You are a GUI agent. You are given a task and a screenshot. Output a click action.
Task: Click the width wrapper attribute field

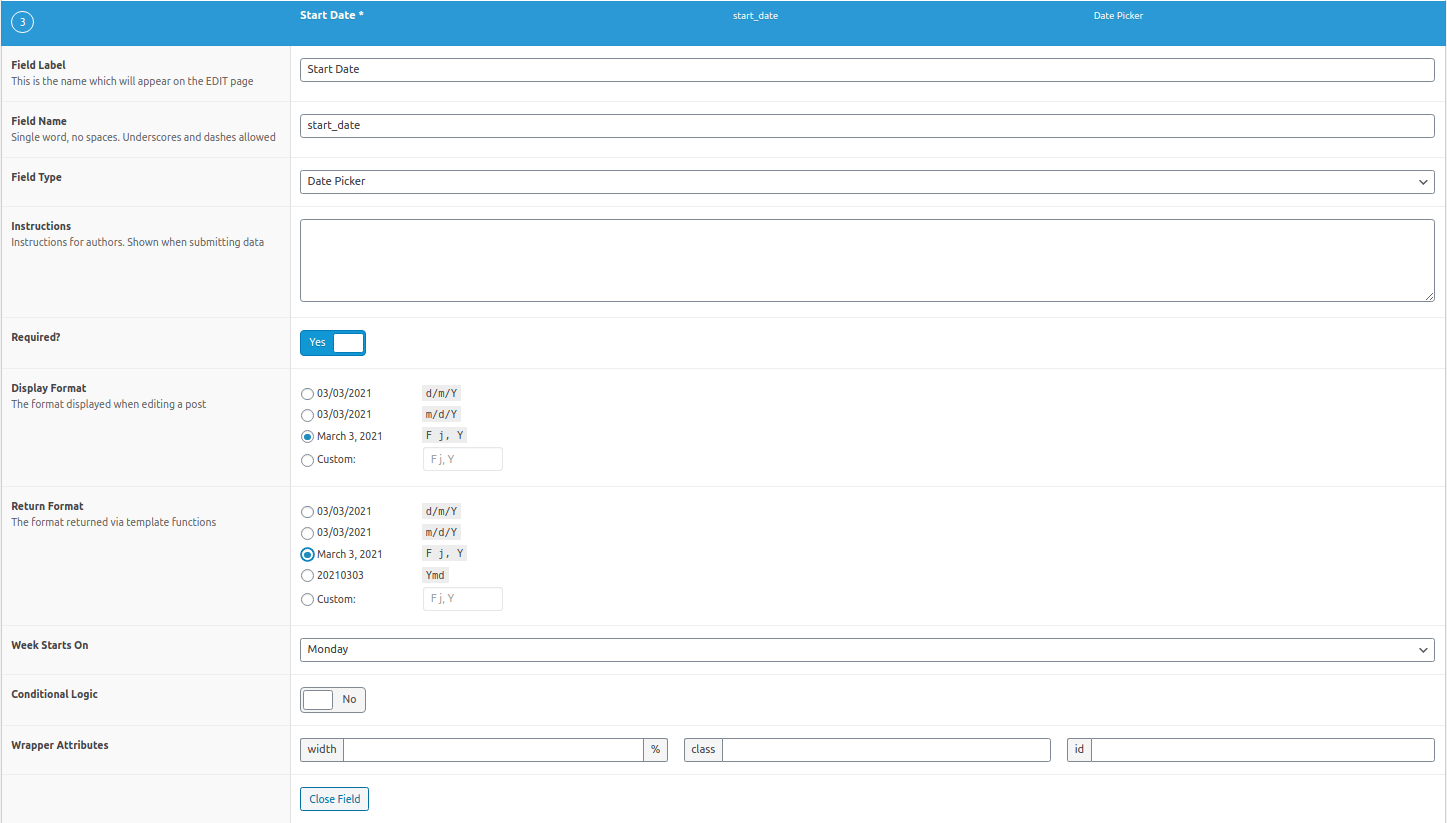coord(494,749)
